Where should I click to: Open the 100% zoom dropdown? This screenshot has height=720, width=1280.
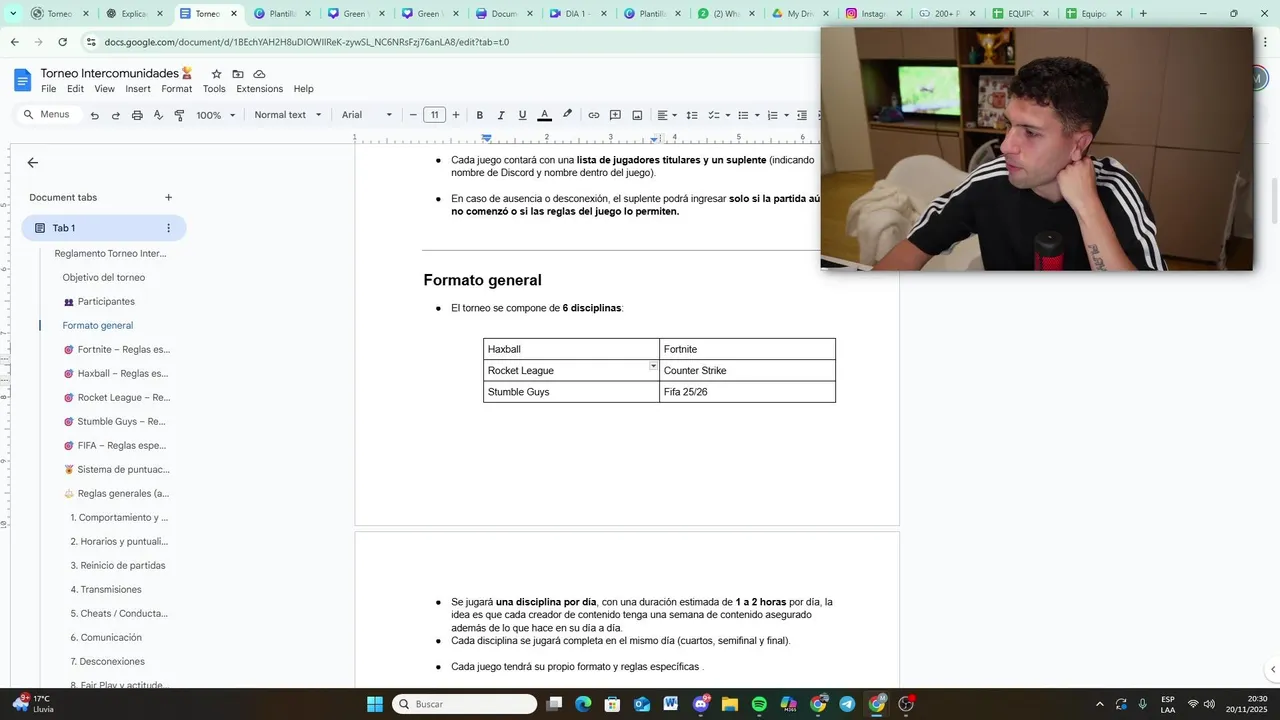[216, 115]
